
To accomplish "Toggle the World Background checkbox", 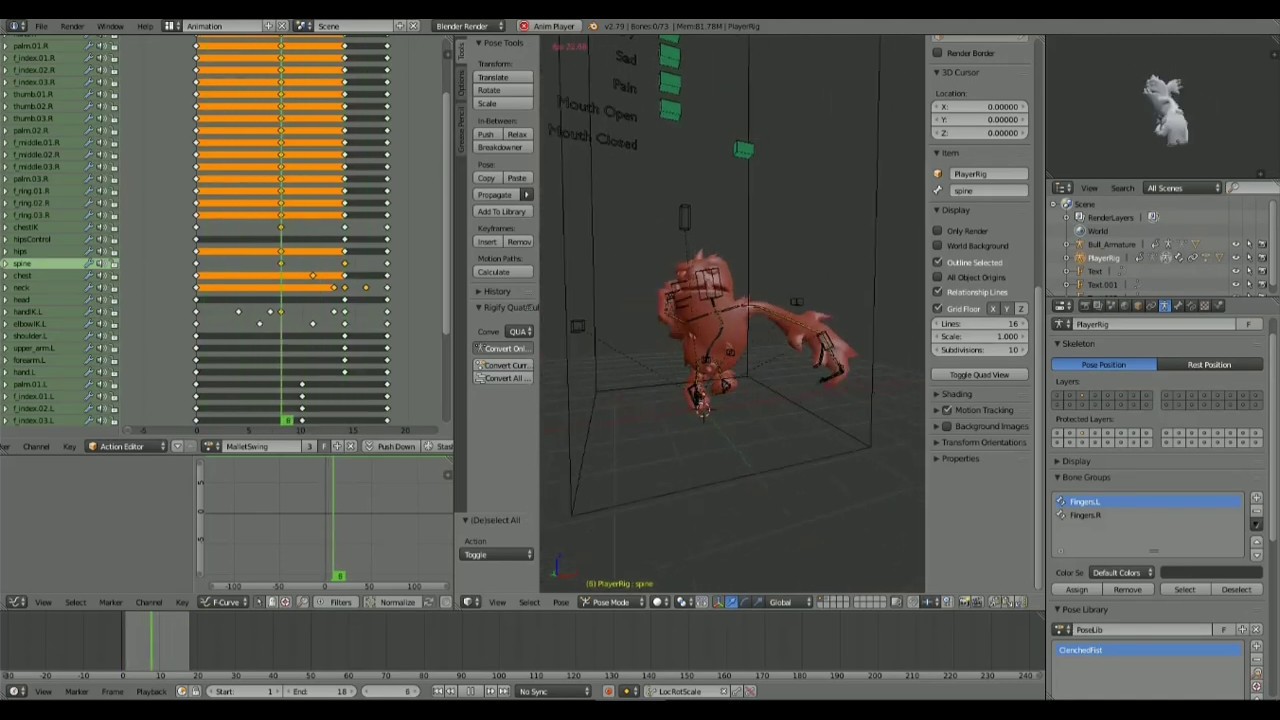I will 938,246.
